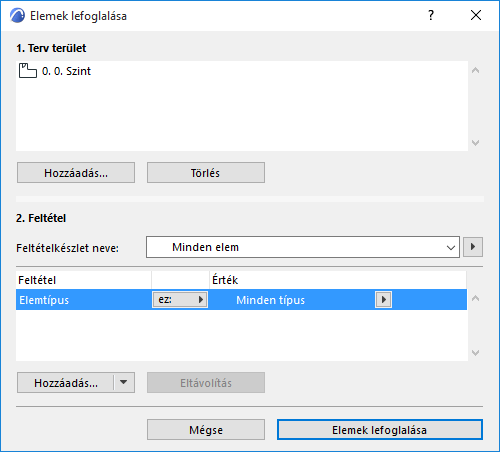Select the '0. 0. Szint' list entry

[x=242, y=71]
